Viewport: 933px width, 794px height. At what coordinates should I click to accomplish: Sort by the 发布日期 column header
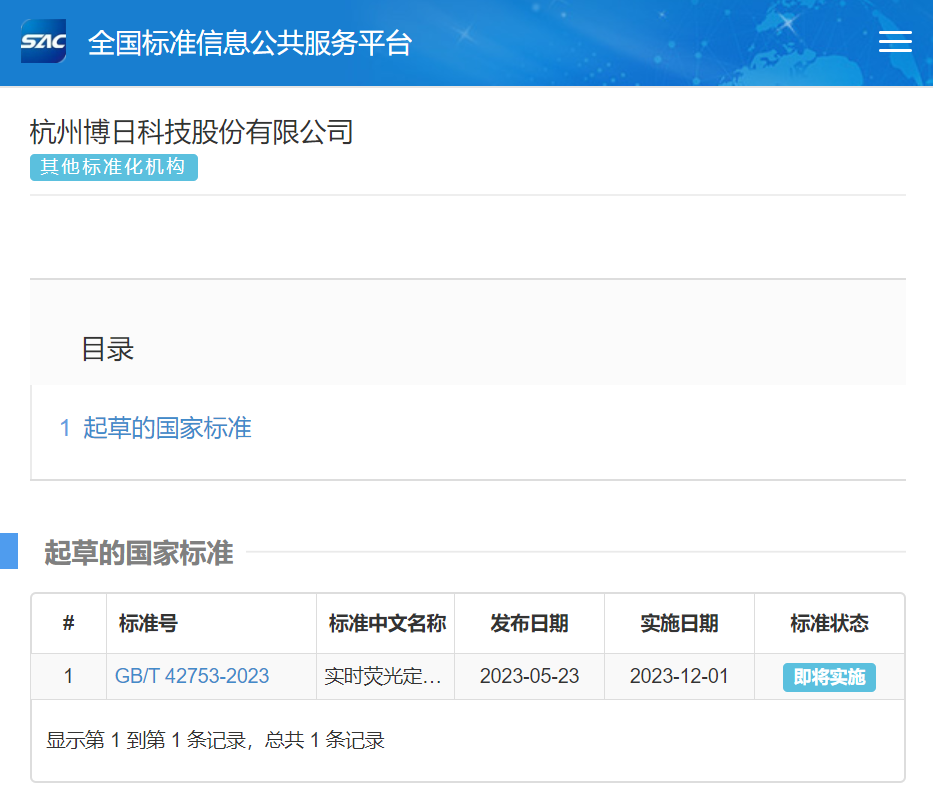(x=529, y=624)
